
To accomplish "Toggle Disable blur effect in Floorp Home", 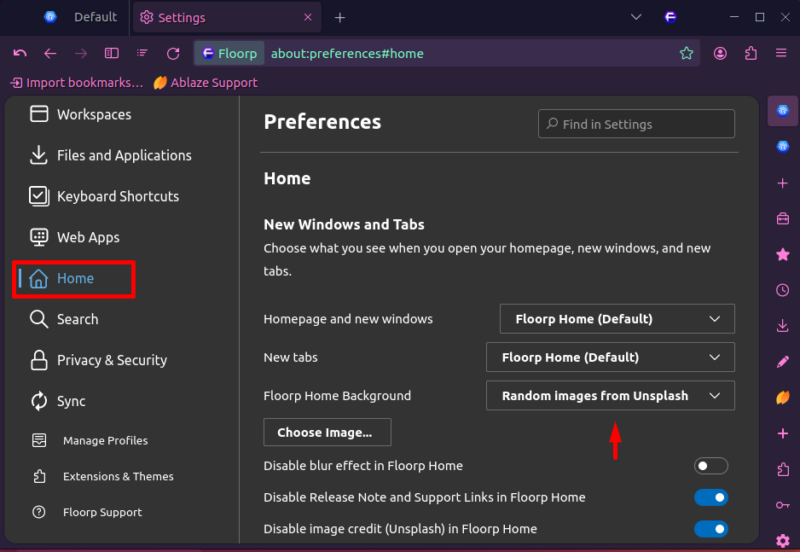I will tap(711, 465).
